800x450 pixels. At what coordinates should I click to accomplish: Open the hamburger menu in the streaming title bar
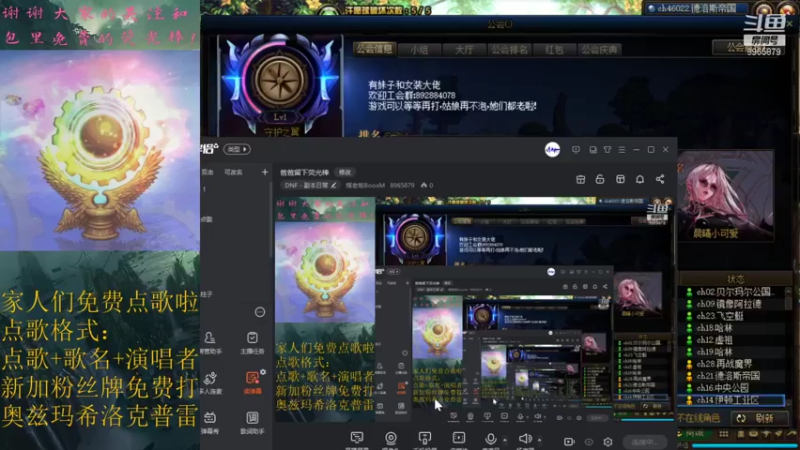pos(621,149)
